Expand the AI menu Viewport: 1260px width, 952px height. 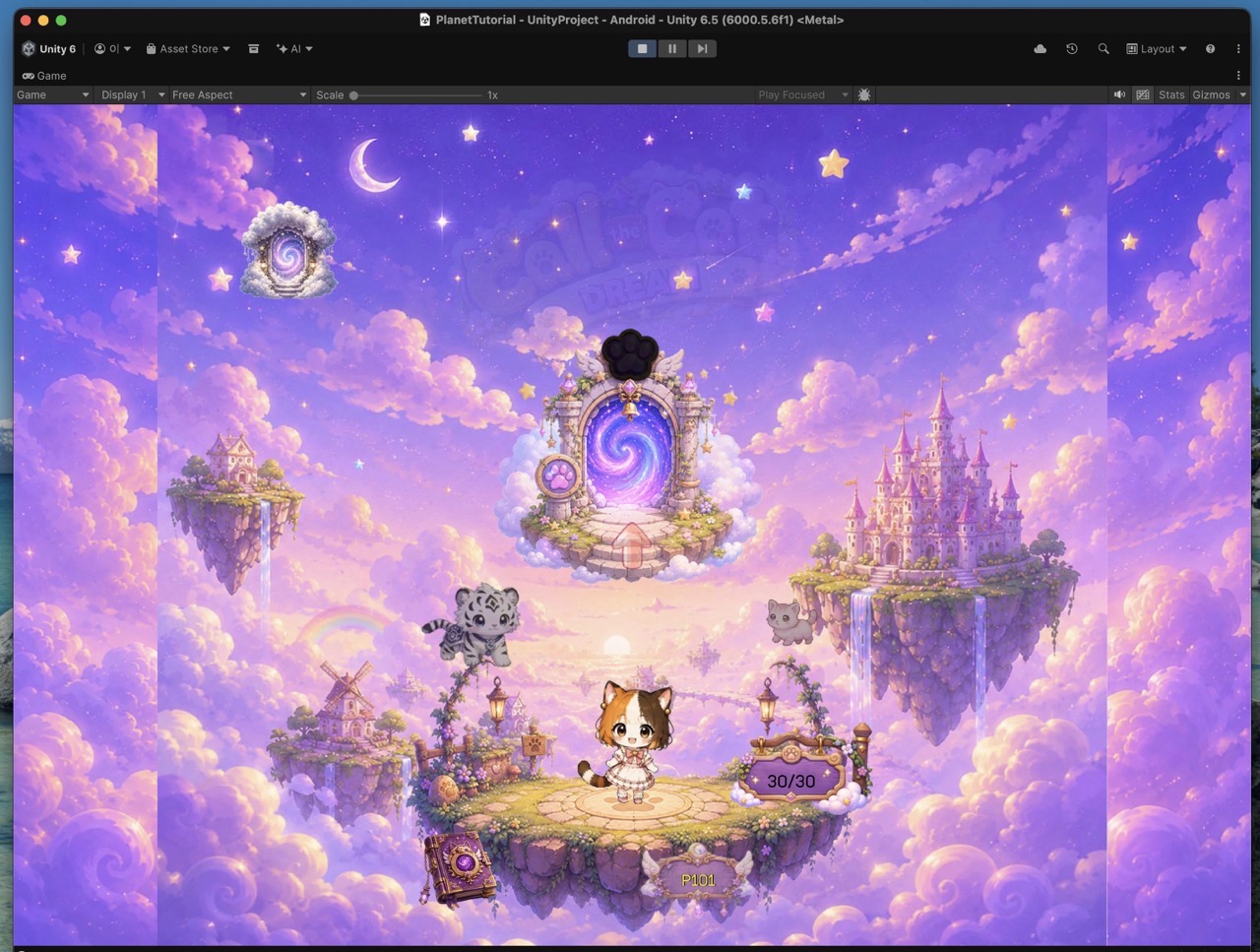(x=294, y=48)
